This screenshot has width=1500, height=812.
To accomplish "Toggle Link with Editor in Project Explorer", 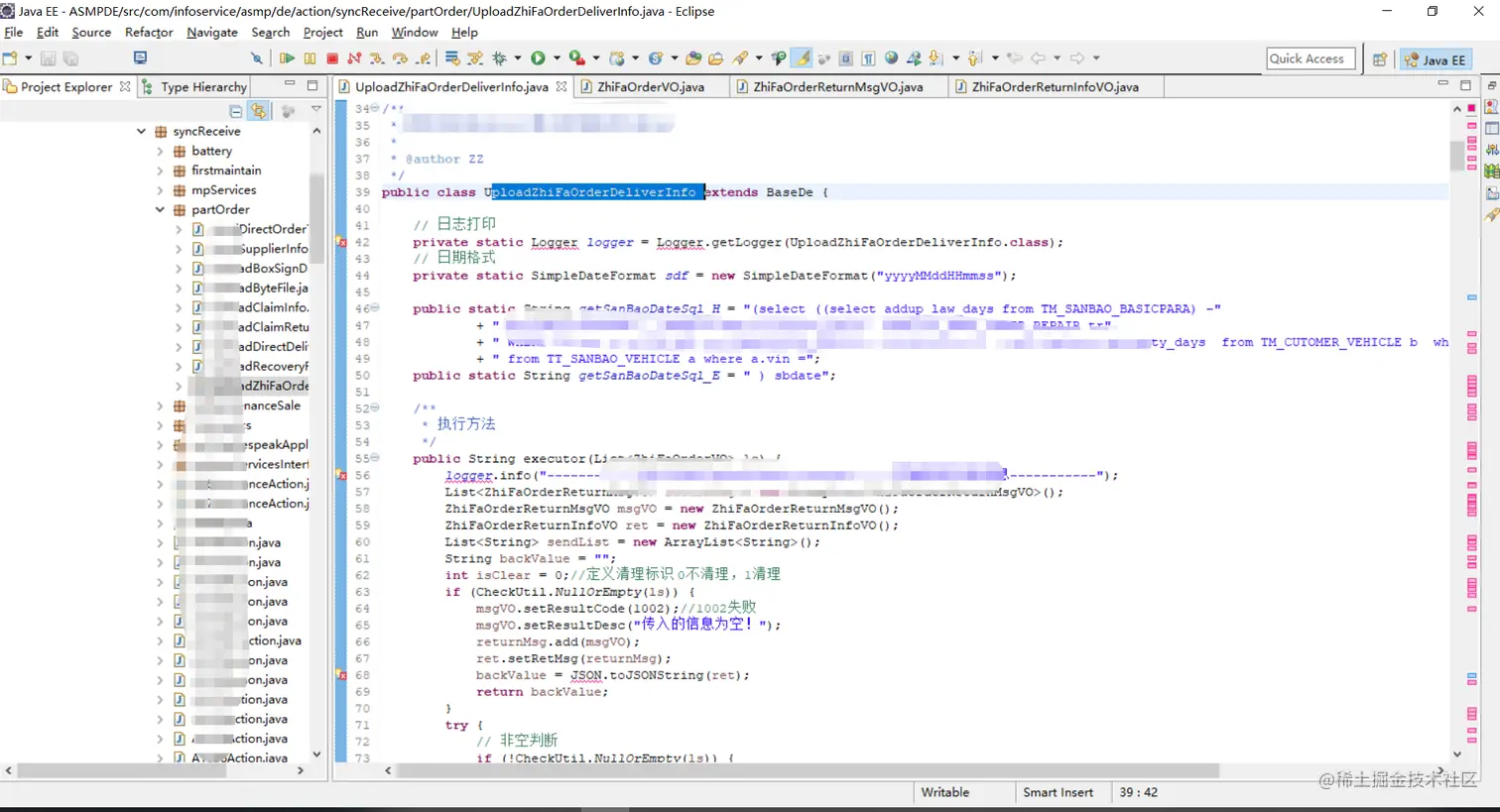I will (x=259, y=111).
